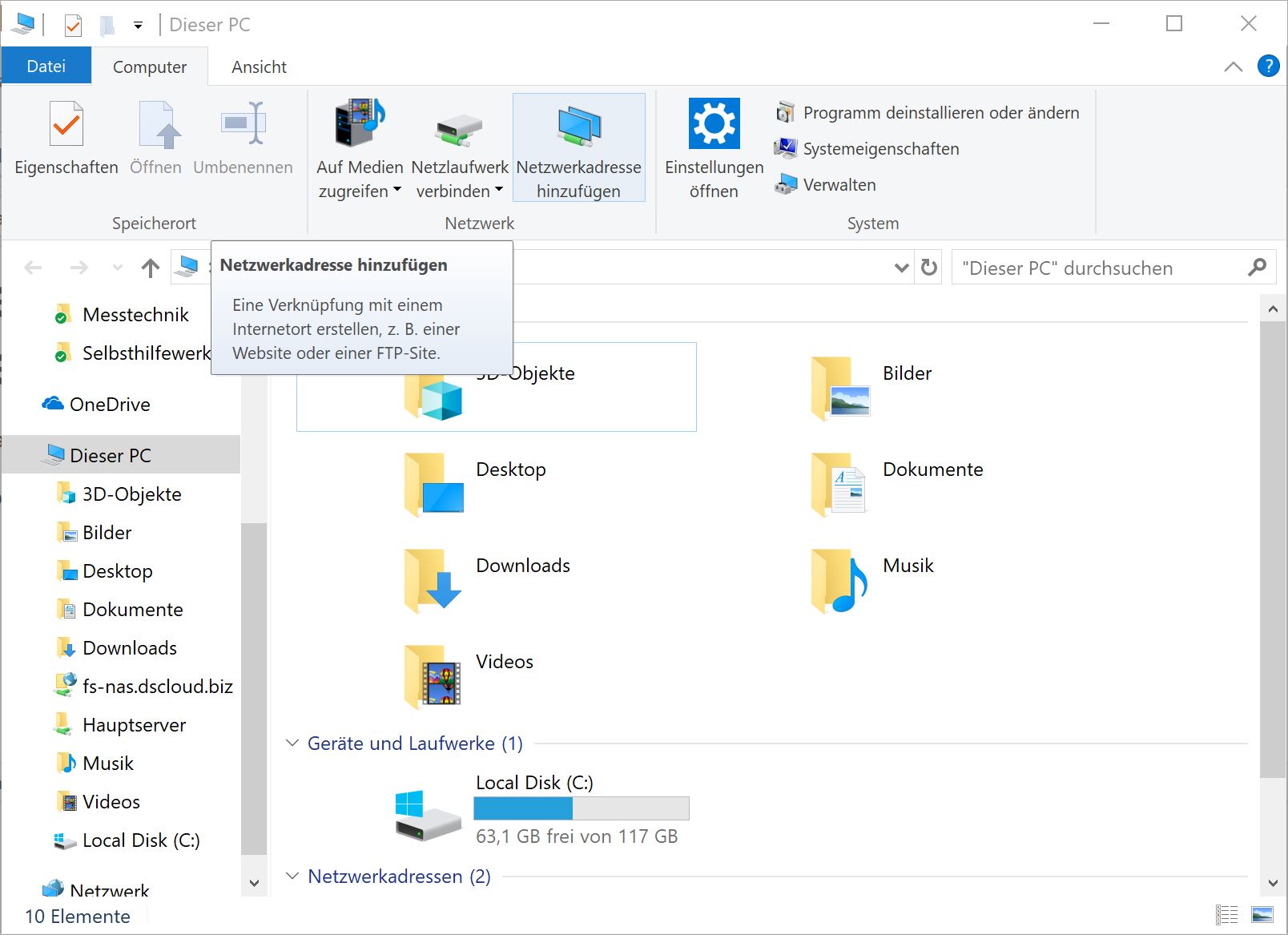Select Dieser PC in the navigation pane
The width and height of the screenshot is (1288, 935).
tap(120, 456)
